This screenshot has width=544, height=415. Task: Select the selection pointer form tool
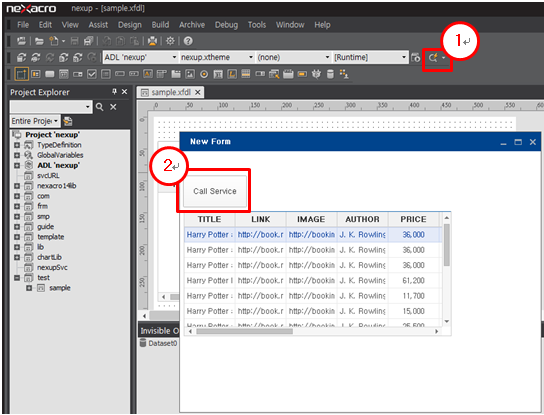point(21,74)
